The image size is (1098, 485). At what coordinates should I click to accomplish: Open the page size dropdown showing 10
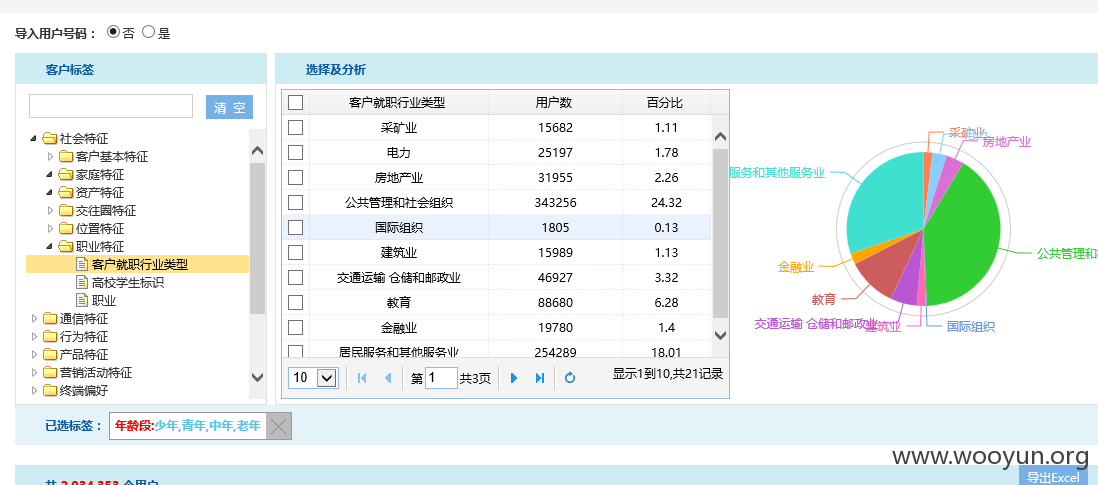coord(313,378)
